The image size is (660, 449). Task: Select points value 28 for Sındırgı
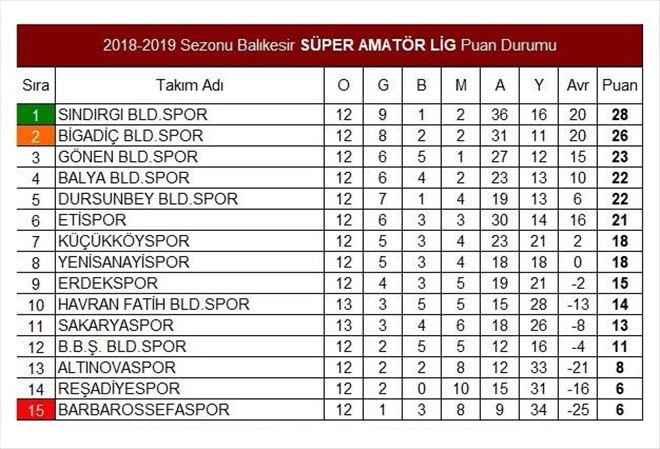point(620,115)
